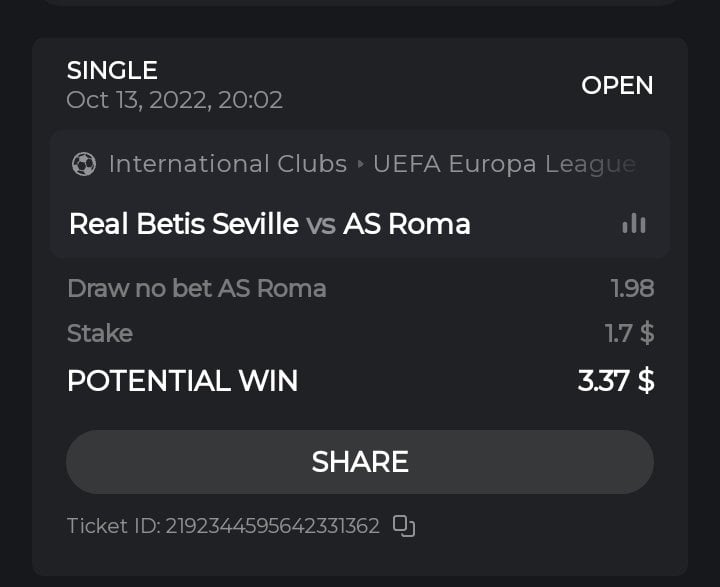Click the 3.37 $ potential win amount
Image resolution: width=720 pixels, height=587 pixels.
coord(615,380)
